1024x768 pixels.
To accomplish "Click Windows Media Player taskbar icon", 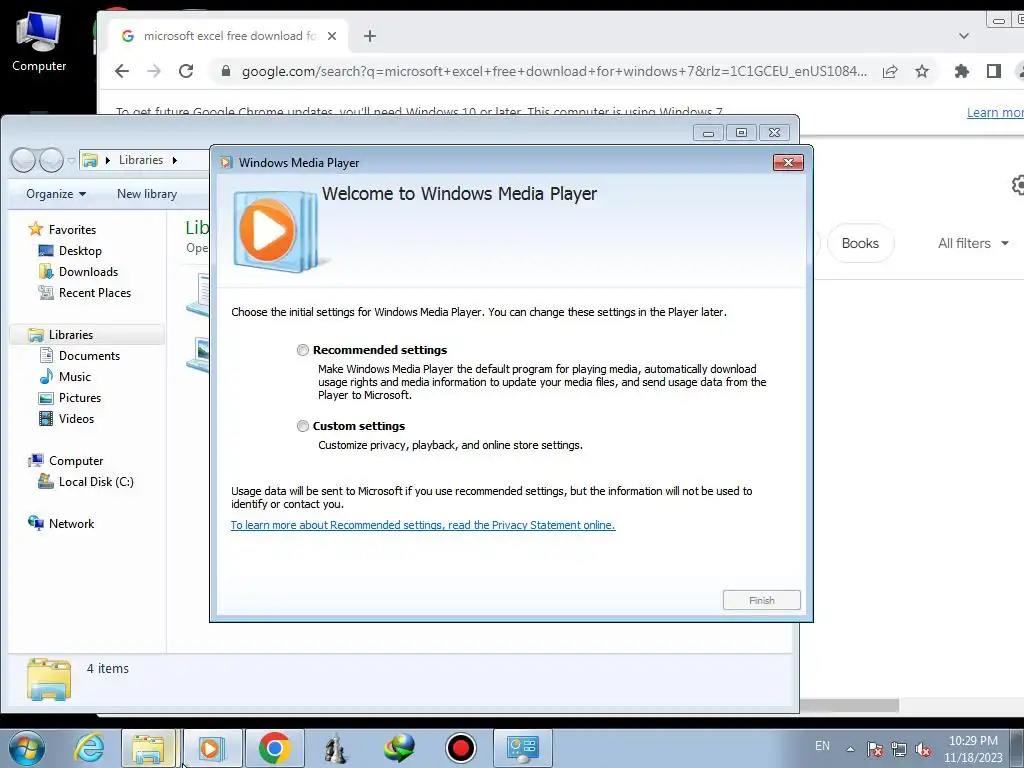I will point(212,748).
